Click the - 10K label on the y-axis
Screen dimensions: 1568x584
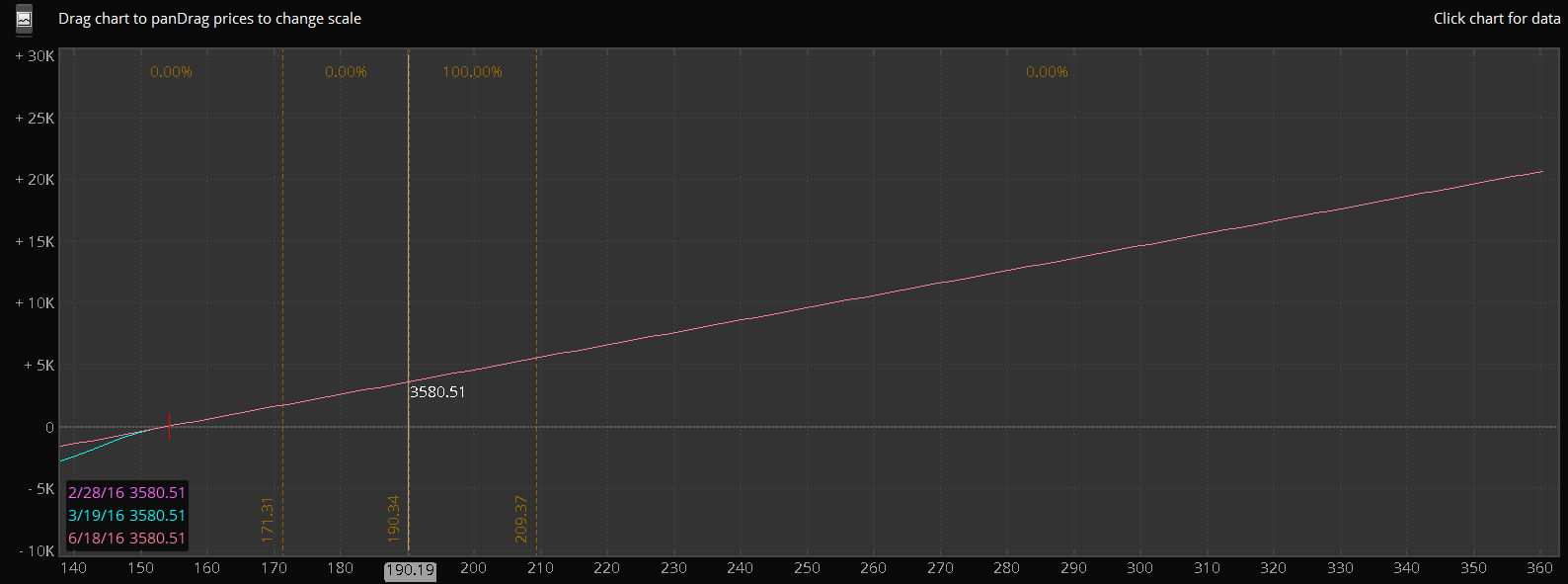37,551
